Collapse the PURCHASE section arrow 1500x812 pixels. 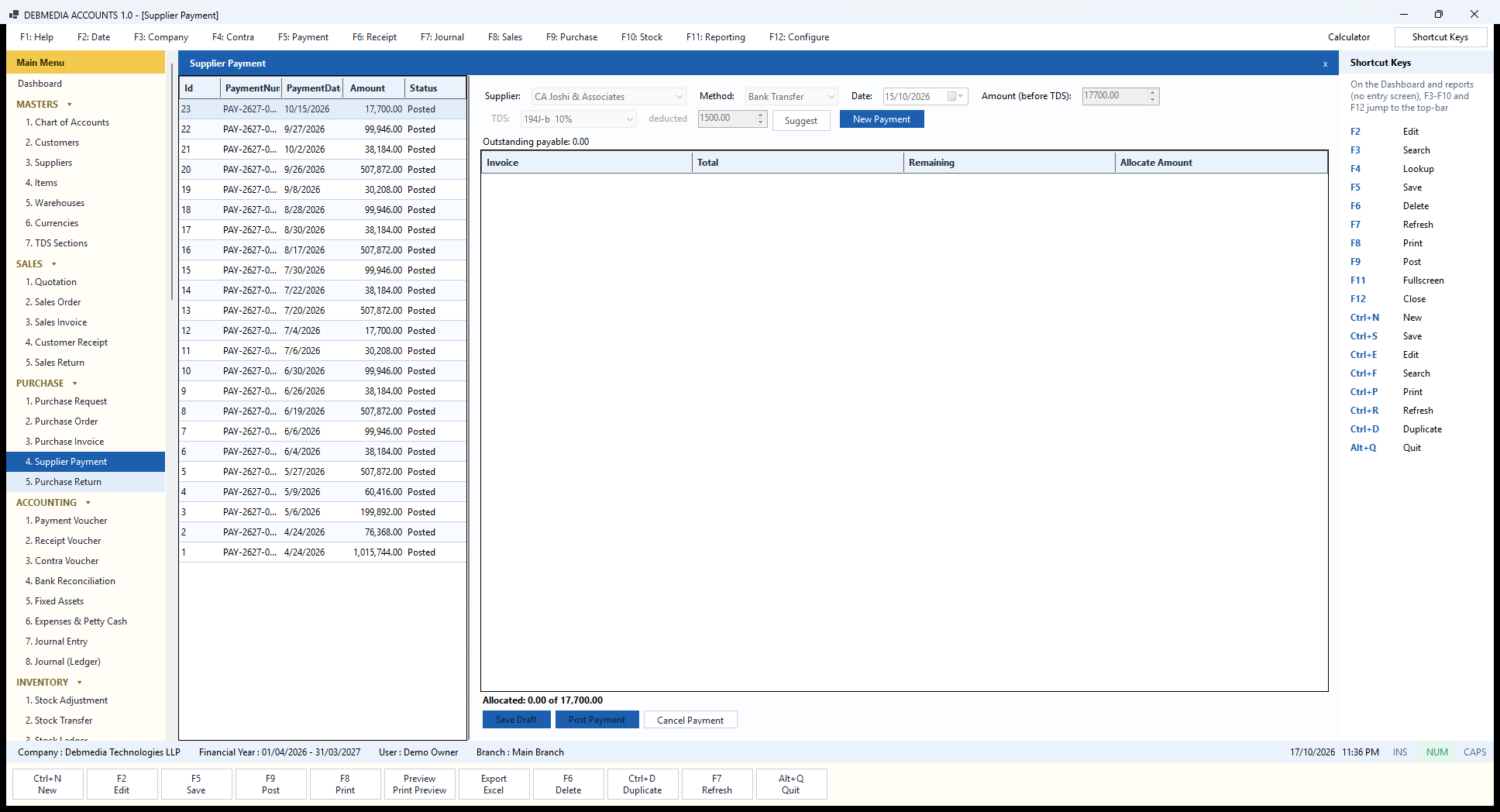[75, 384]
